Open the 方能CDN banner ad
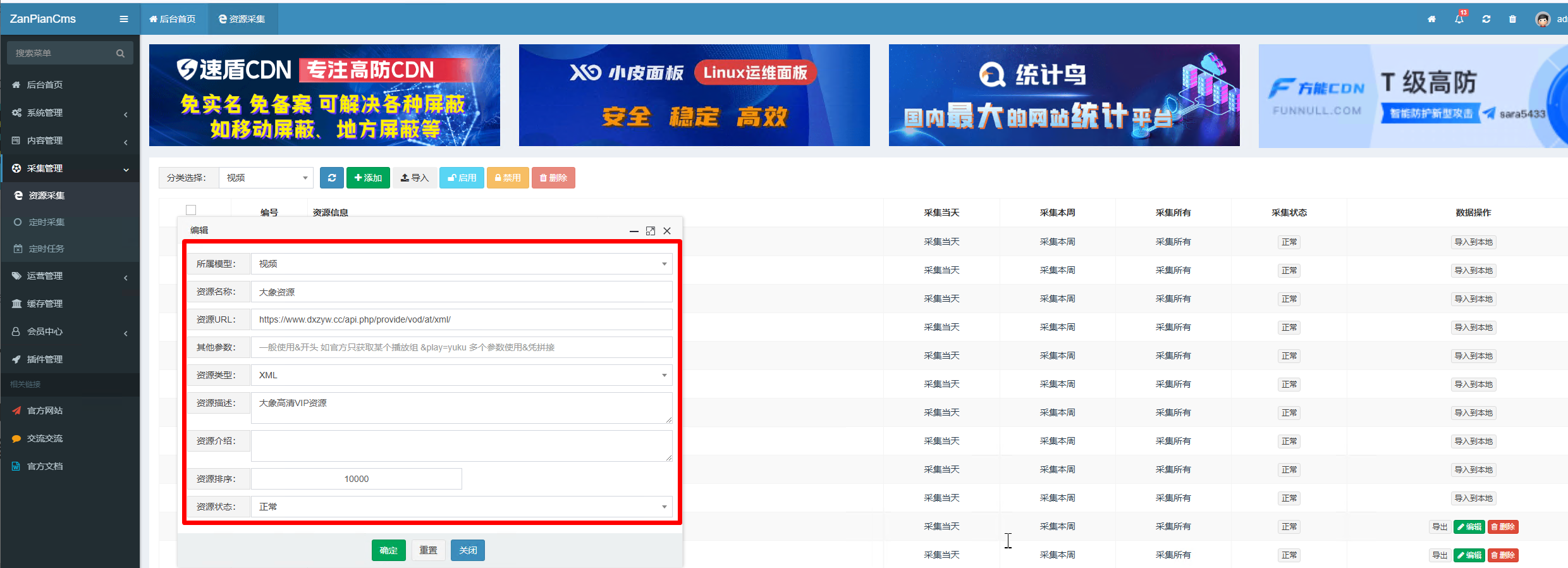 [x=1413, y=96]
